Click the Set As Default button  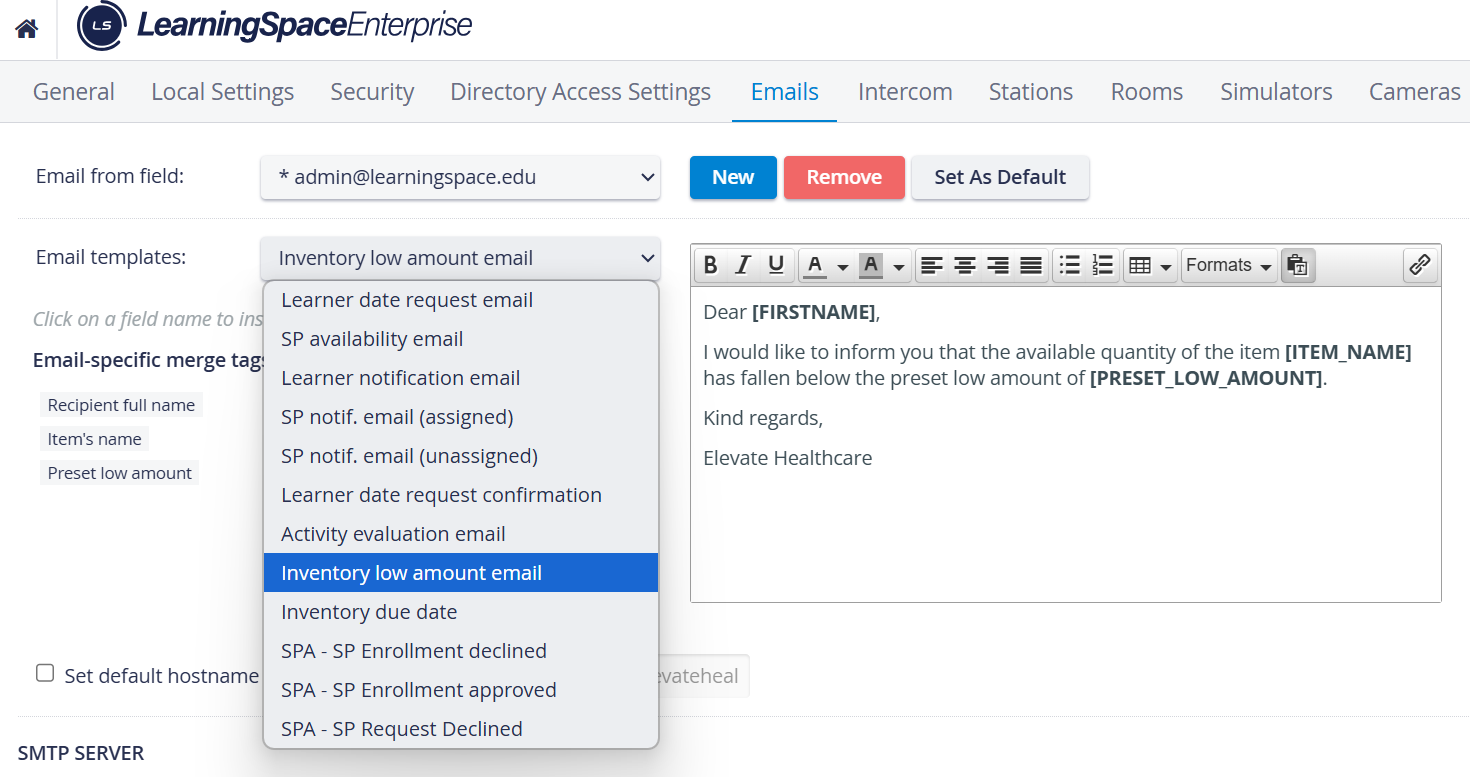(1000, 177)
